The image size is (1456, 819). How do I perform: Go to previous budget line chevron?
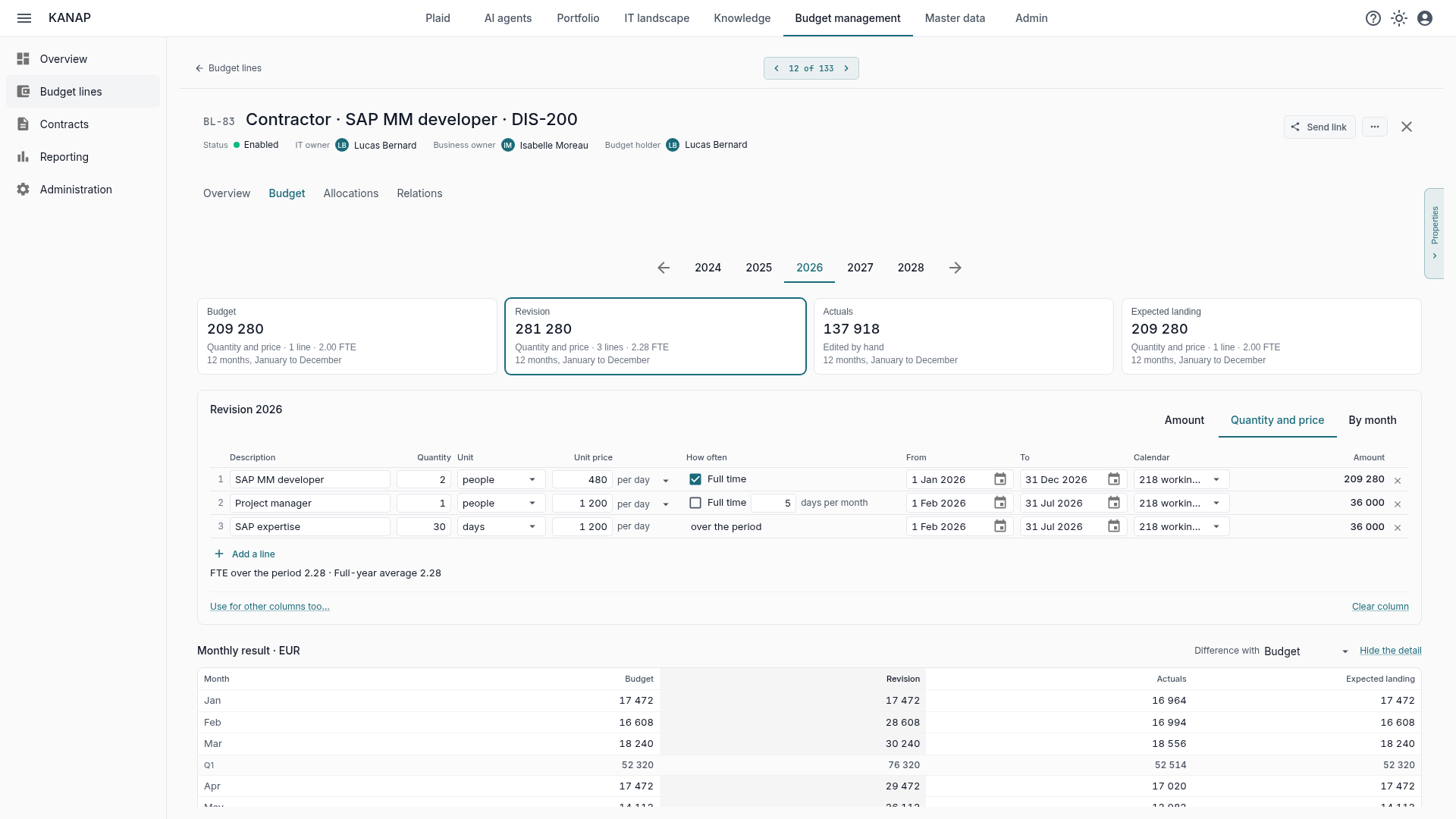pos(777,68)
